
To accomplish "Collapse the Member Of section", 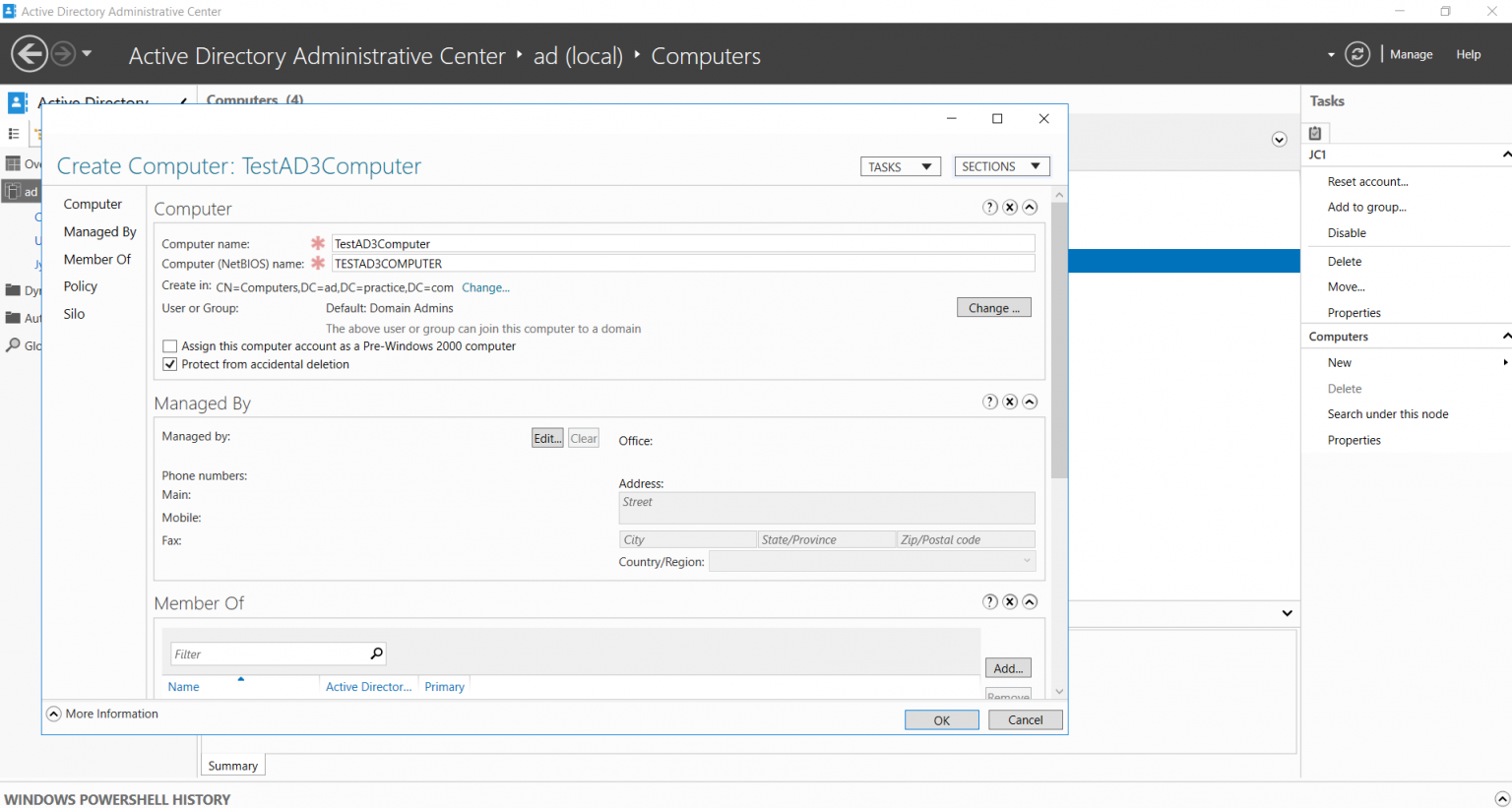I will [1030, 601].
